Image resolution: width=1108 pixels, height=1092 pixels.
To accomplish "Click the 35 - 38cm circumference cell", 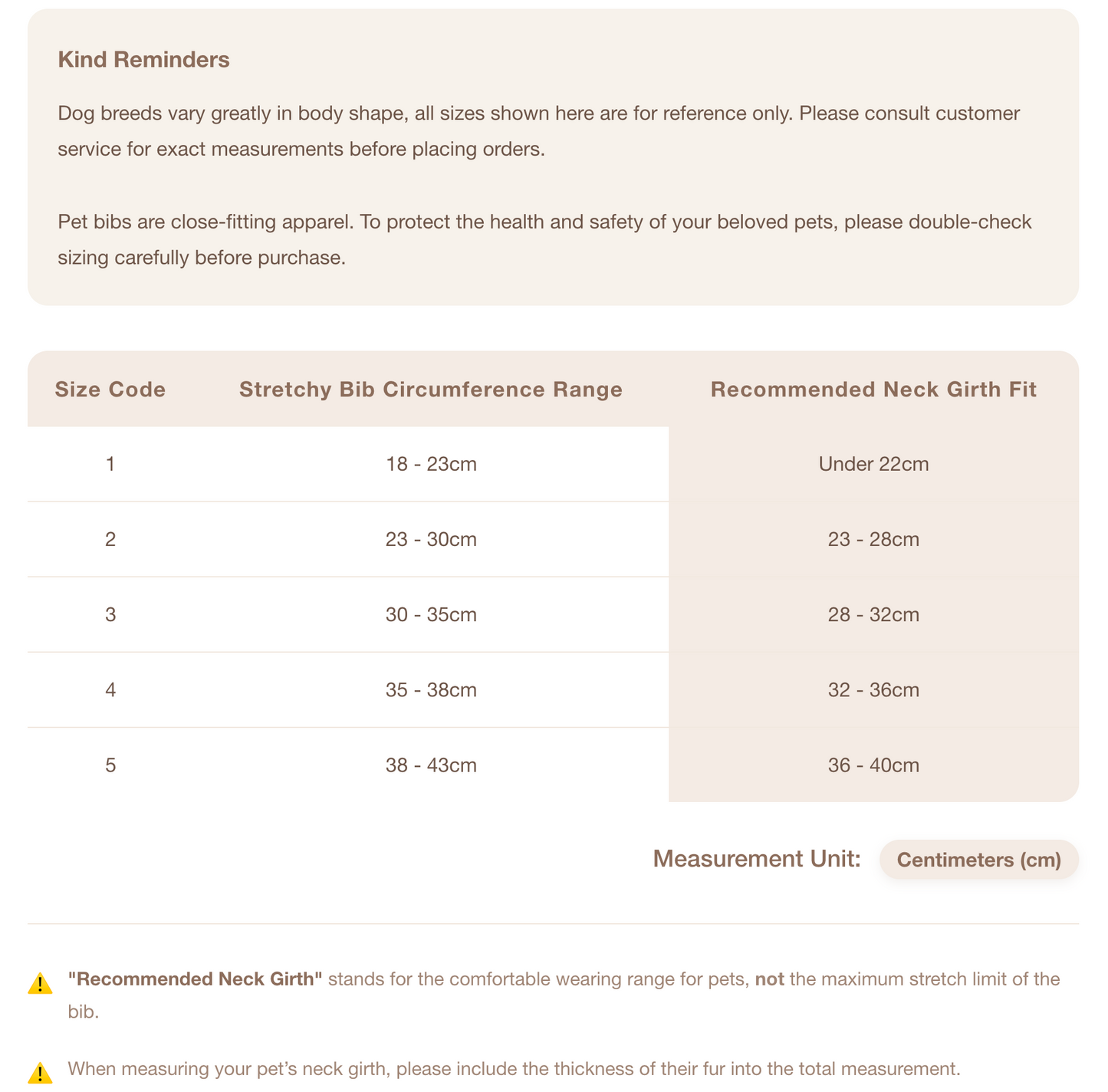I will (x=431, y=689).
